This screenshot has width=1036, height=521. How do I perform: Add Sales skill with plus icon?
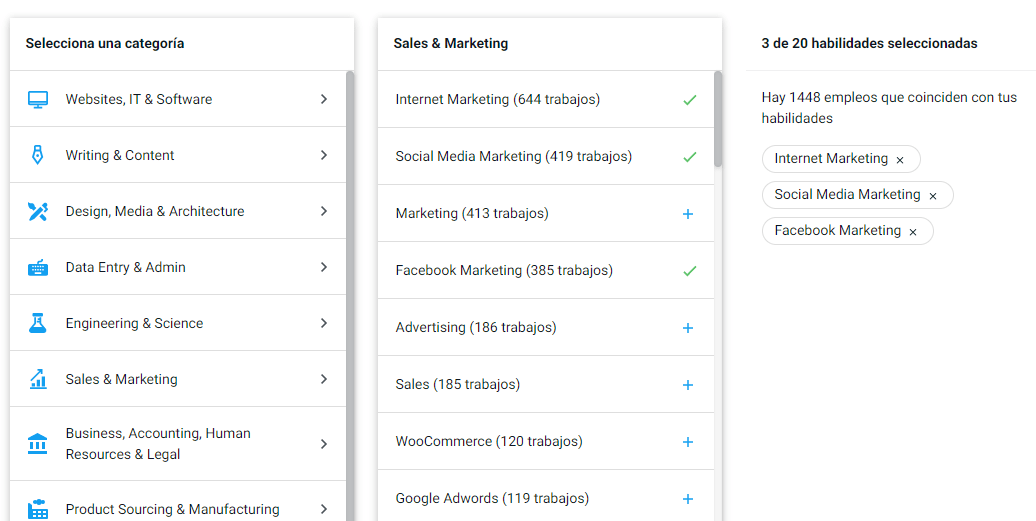pos(688,385)
